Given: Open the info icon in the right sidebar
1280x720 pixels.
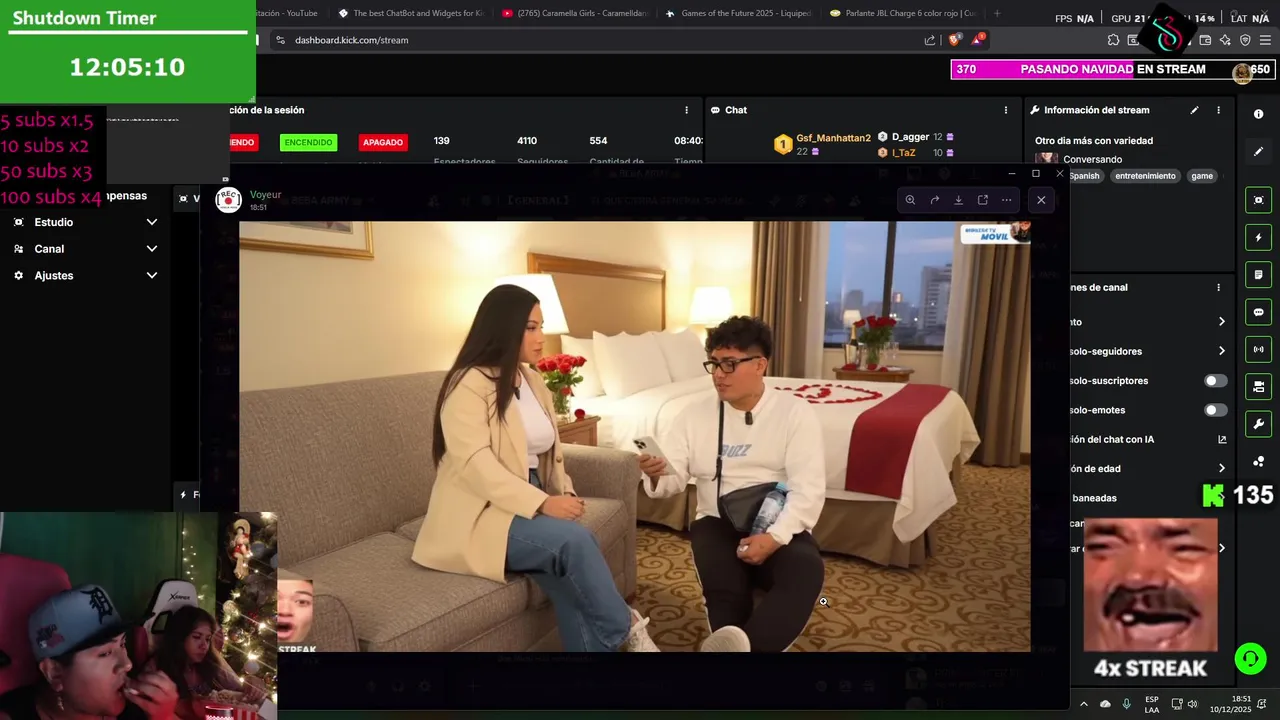Looking at the screenshot, I should coord(1258,114).
